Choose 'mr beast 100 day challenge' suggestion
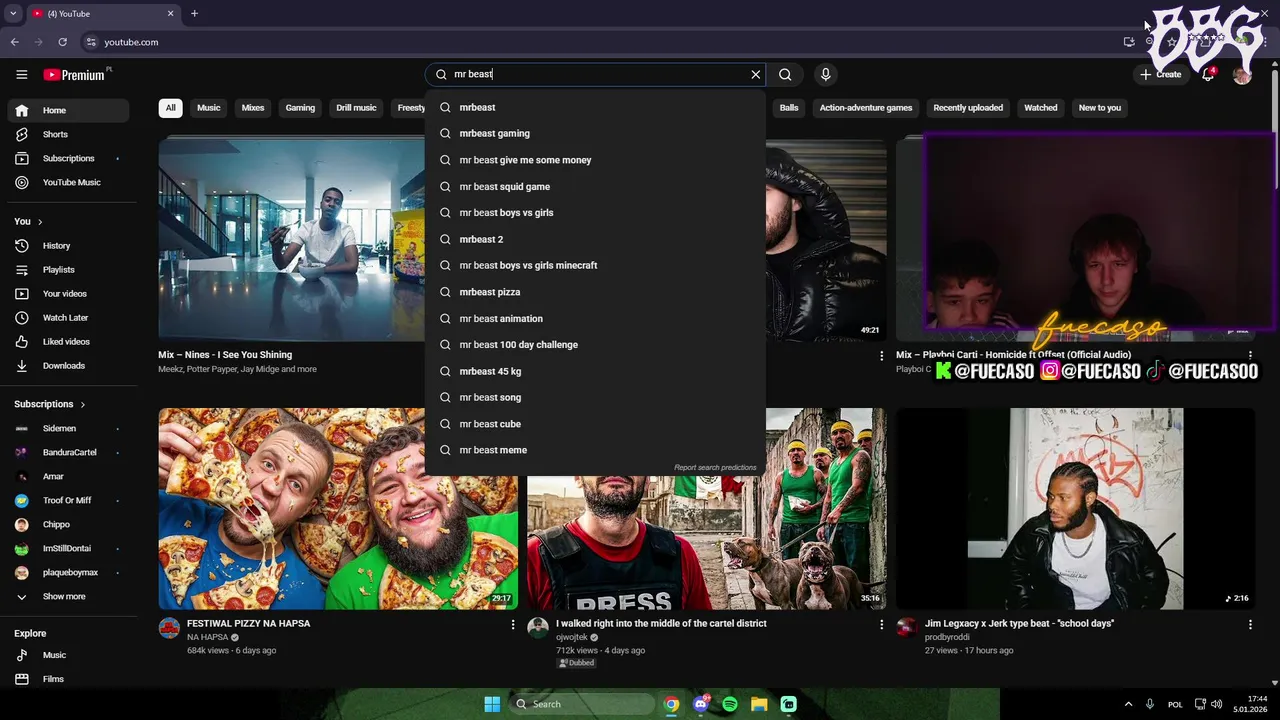 pos(595,344)
